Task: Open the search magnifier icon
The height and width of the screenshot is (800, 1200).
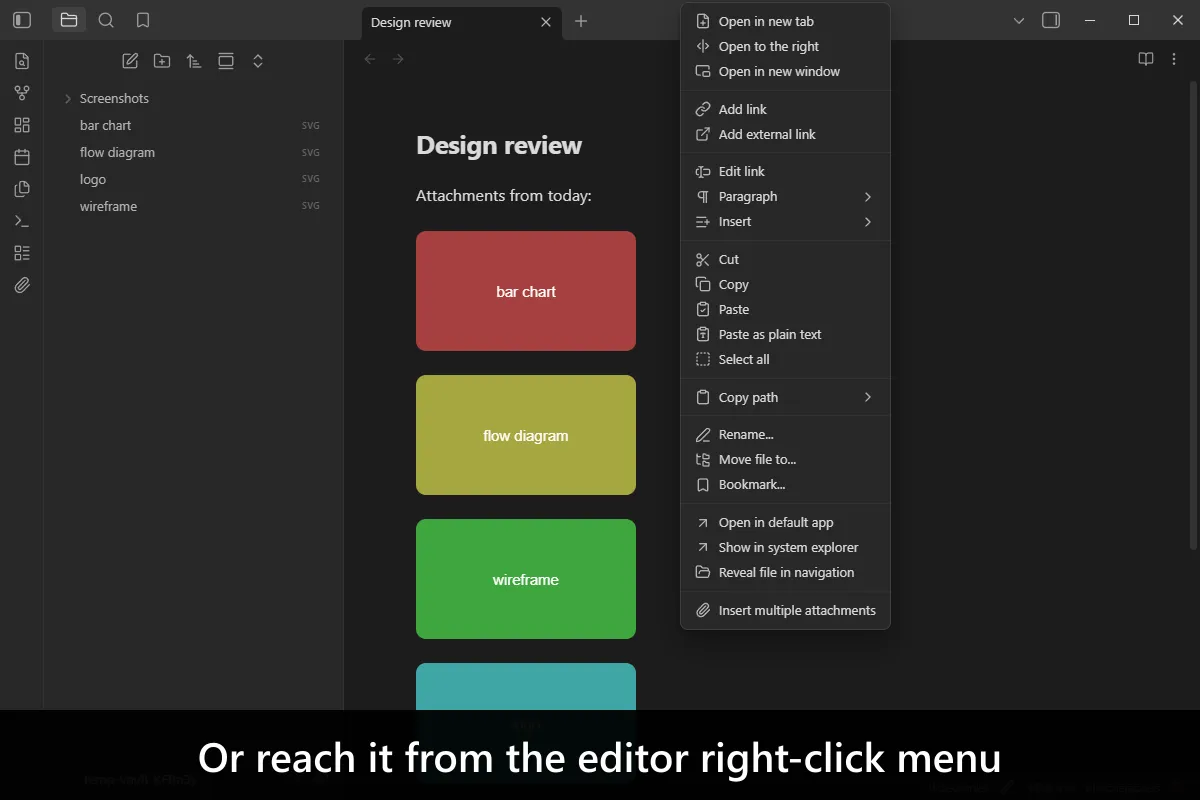Action: point(106,20)
